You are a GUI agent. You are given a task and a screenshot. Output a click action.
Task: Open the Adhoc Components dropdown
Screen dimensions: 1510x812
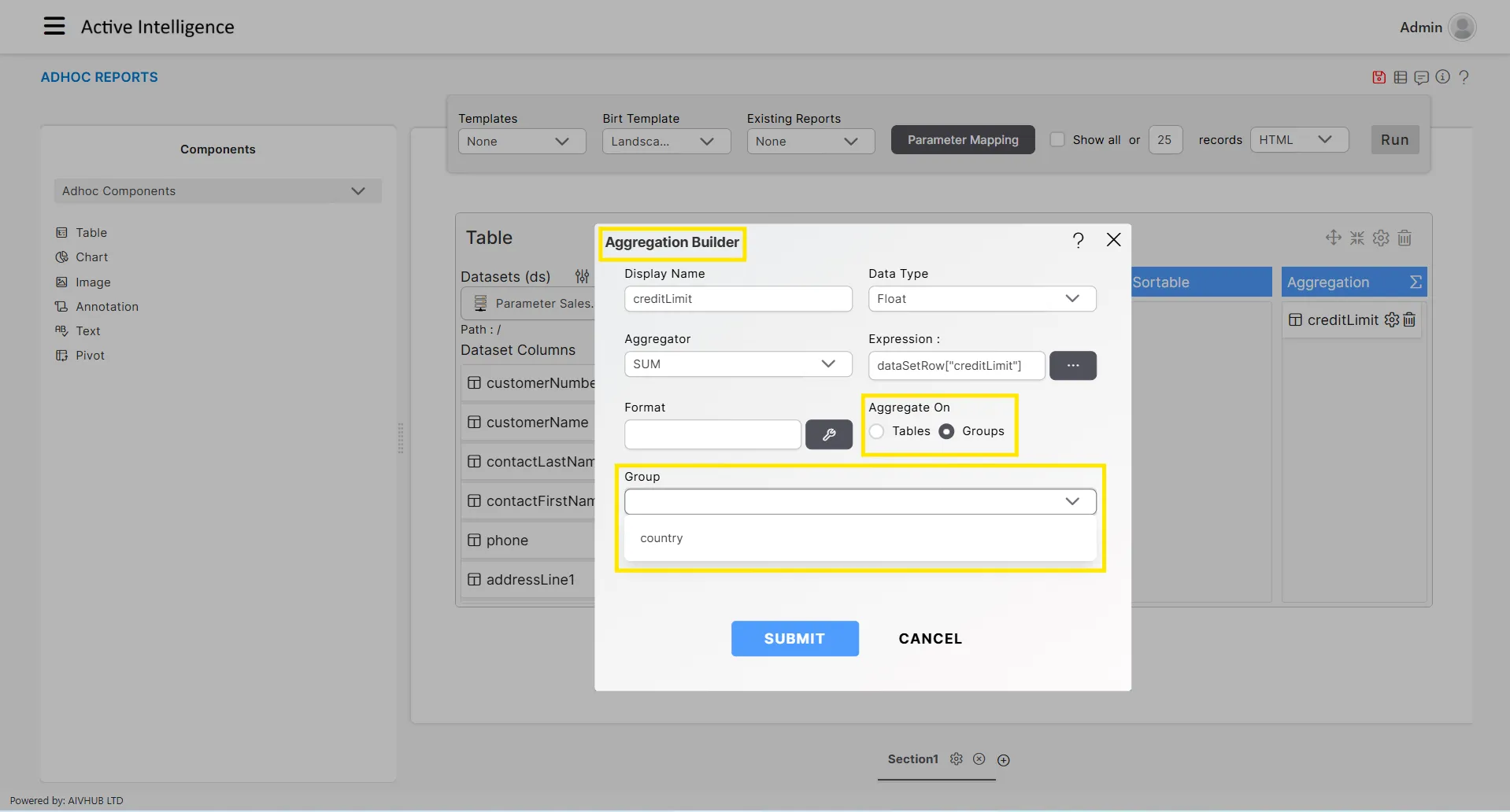coord(217,191)
